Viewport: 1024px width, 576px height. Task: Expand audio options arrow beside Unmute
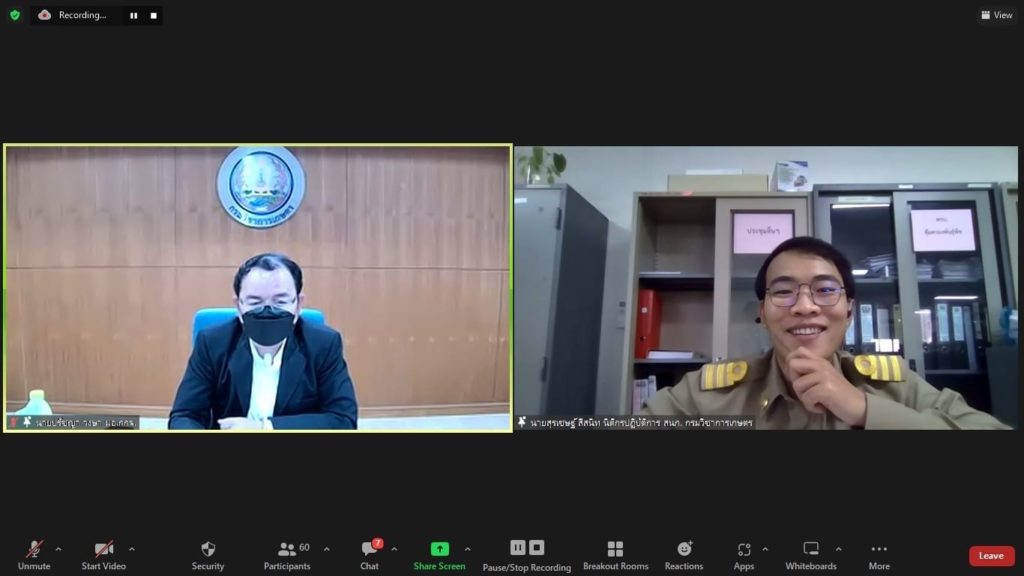pyautogui.click(x=58, y=549)
